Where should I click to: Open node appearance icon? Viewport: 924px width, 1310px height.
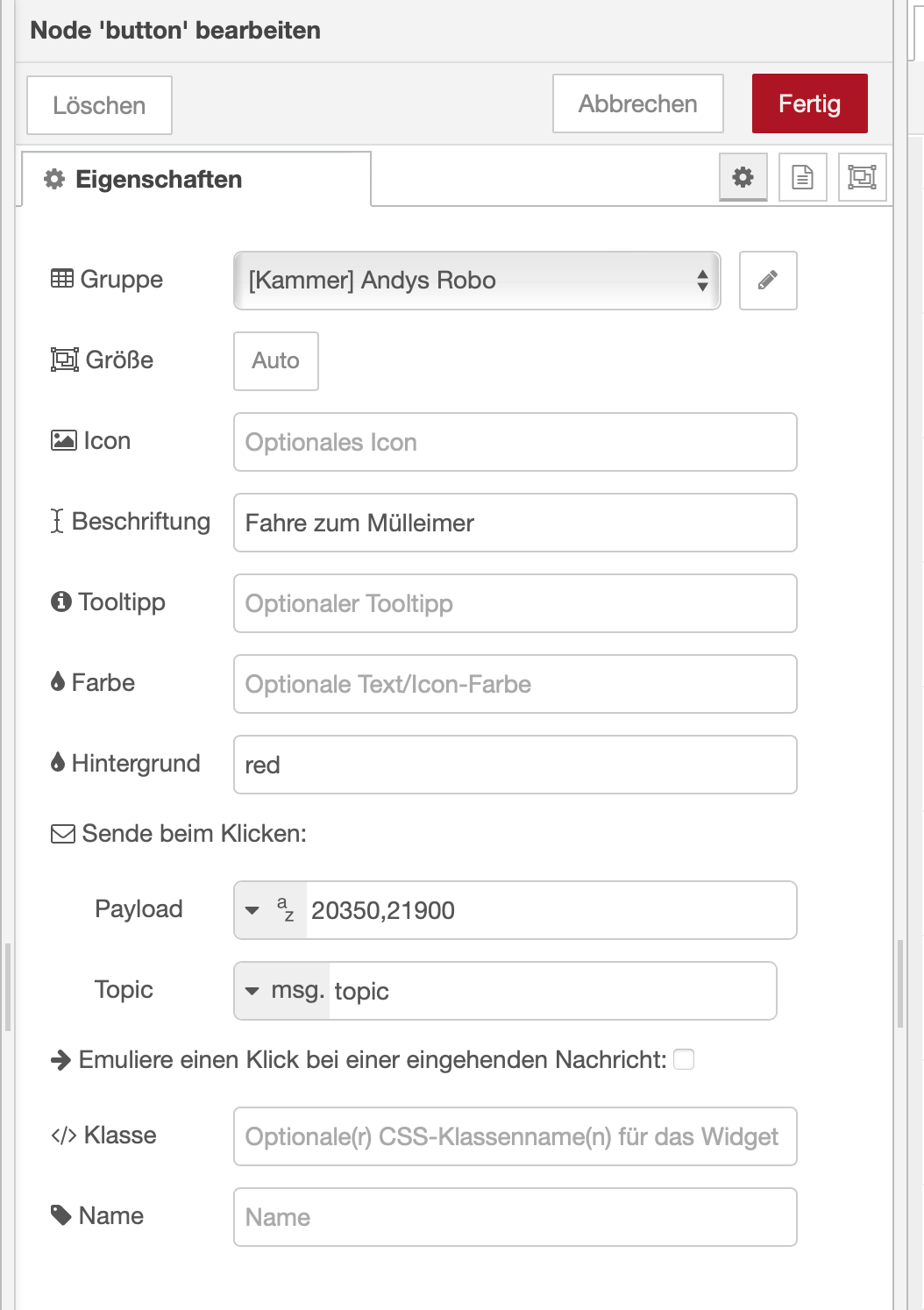coord(862,177)
